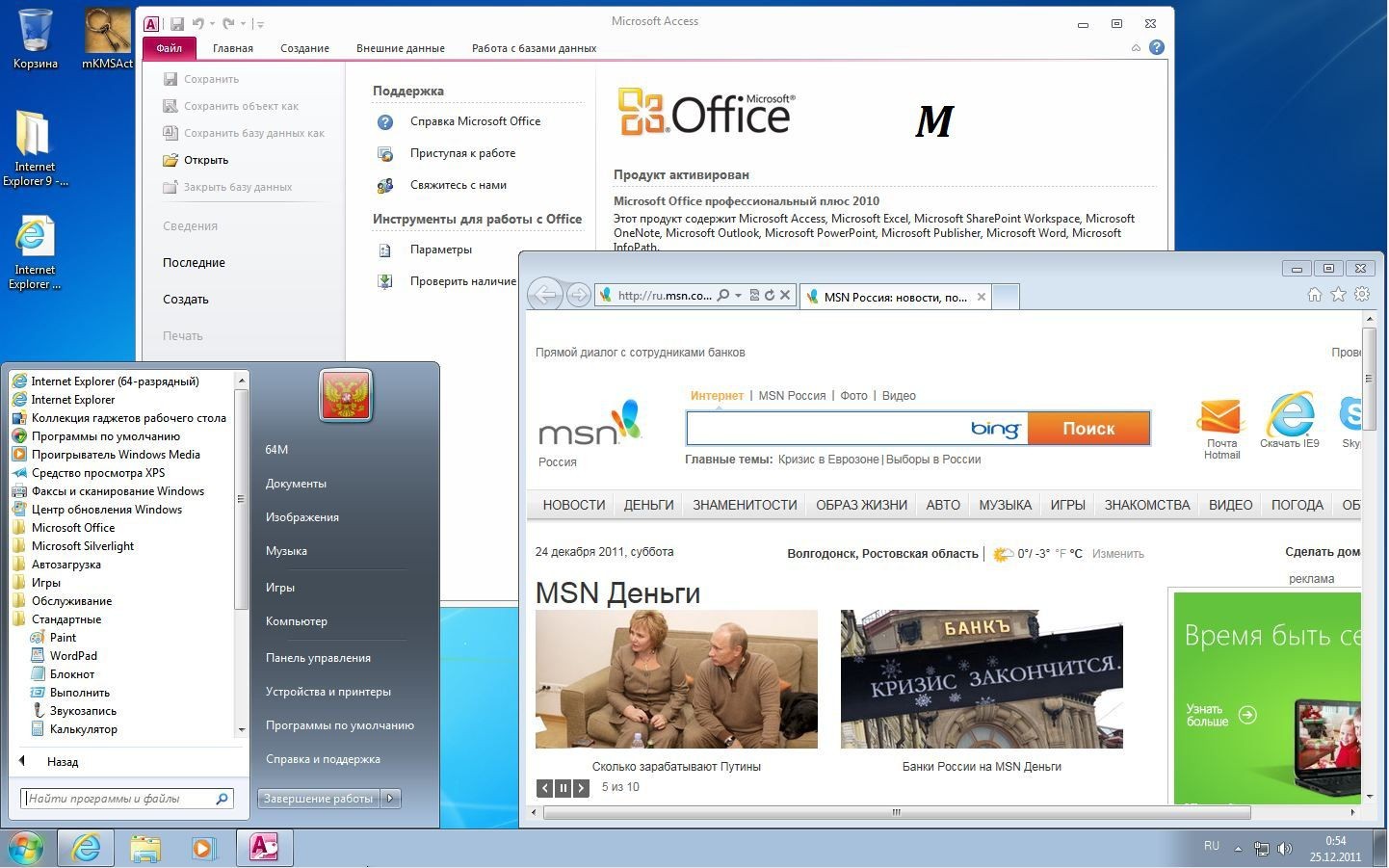Click Поиск button on MSN
1389x868 pixels.
pyautogui.click(x=1088, y=429)
